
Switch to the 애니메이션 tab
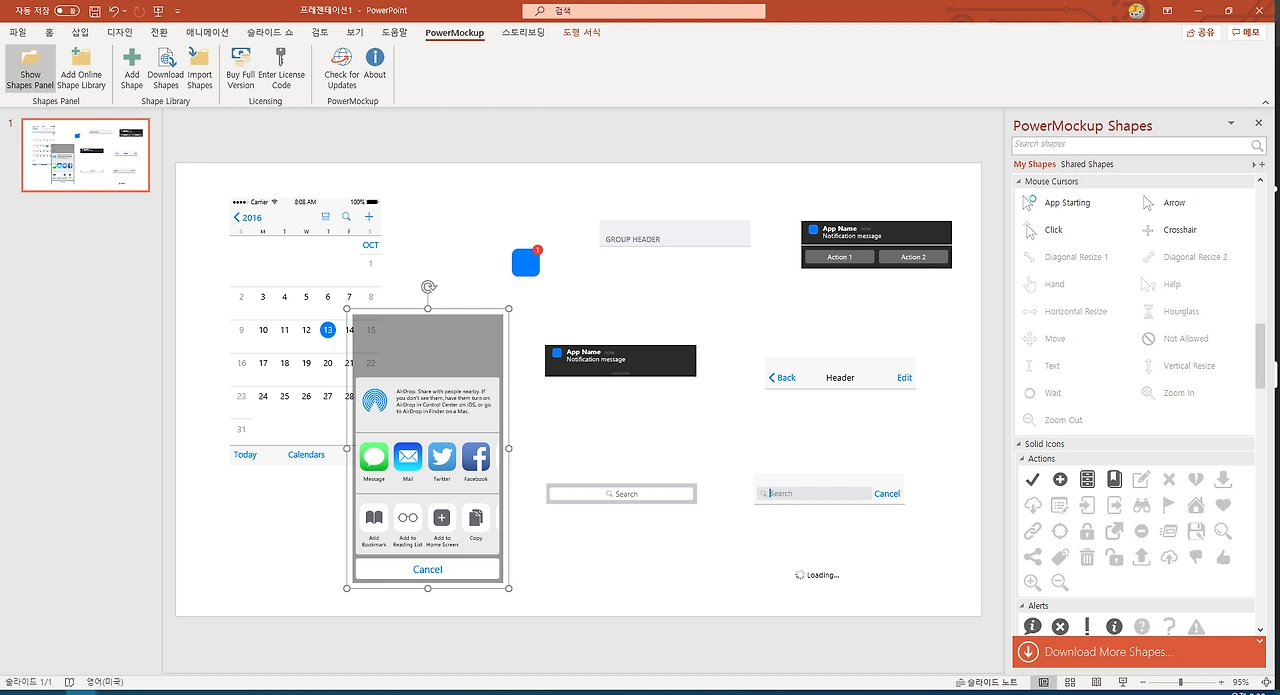(207, 33)
